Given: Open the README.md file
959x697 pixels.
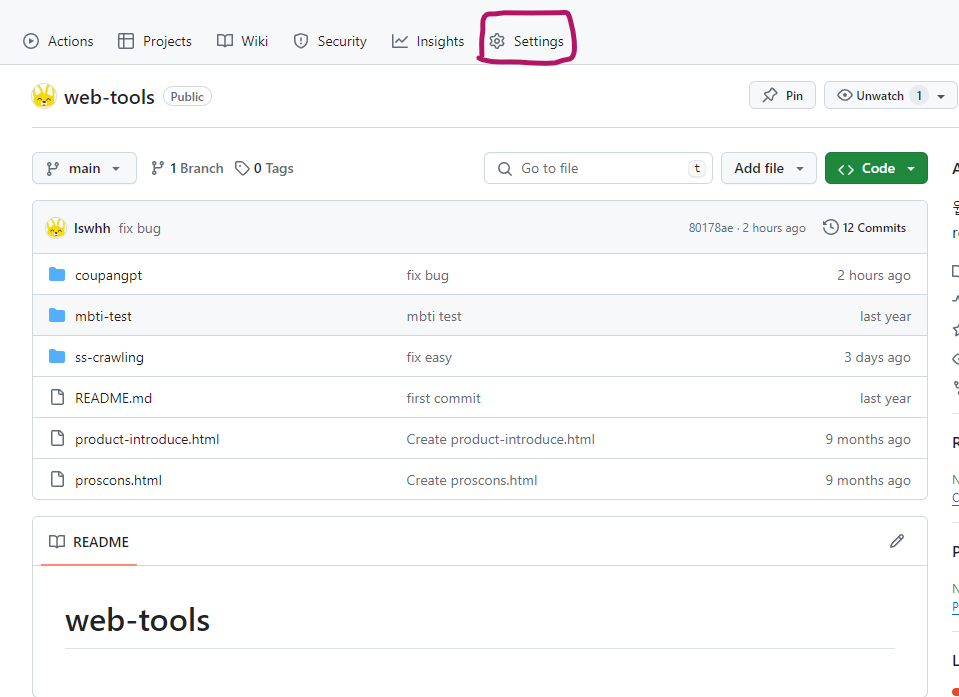Looking at the screenshot, I should [113, 398].
